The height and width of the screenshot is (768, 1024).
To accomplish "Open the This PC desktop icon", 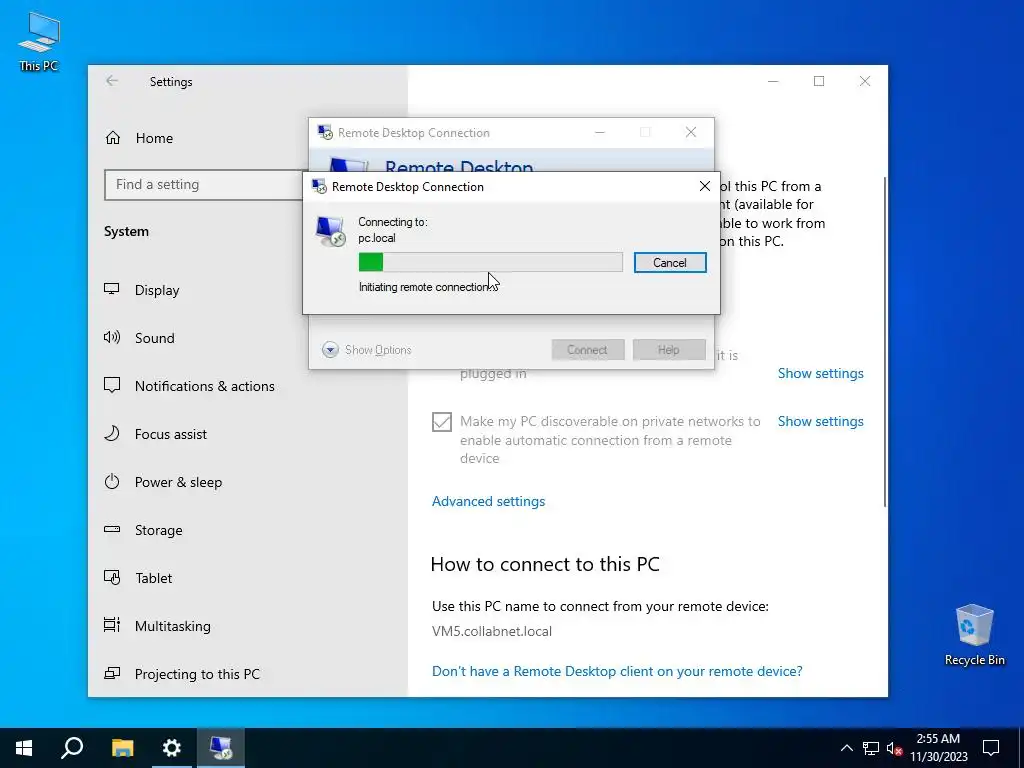I will [x=39, y=41].
